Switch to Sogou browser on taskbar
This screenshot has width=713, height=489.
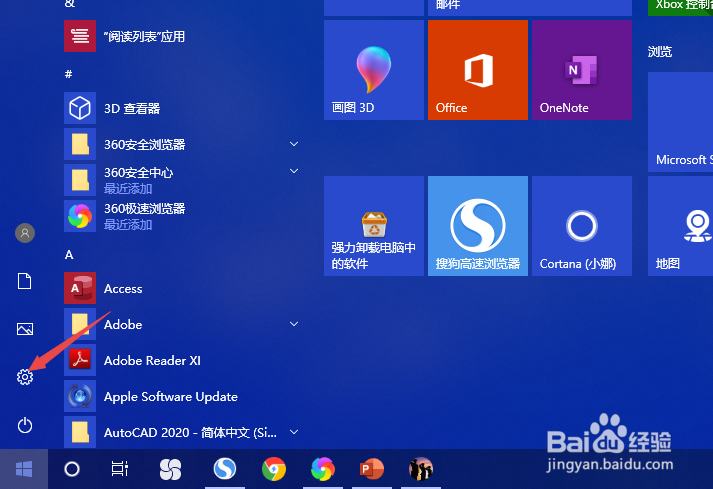tap(225, 469)
